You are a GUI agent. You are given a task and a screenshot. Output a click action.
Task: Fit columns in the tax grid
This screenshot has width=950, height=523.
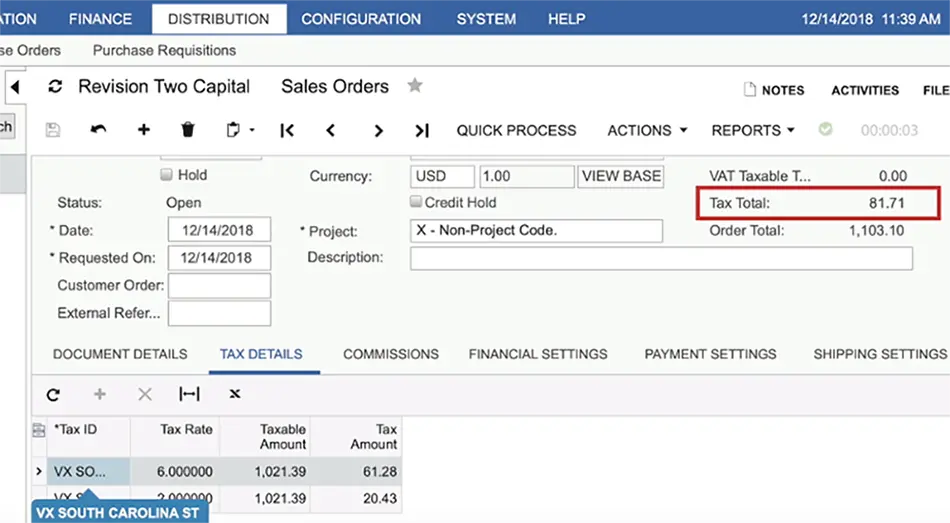(189, 394)
